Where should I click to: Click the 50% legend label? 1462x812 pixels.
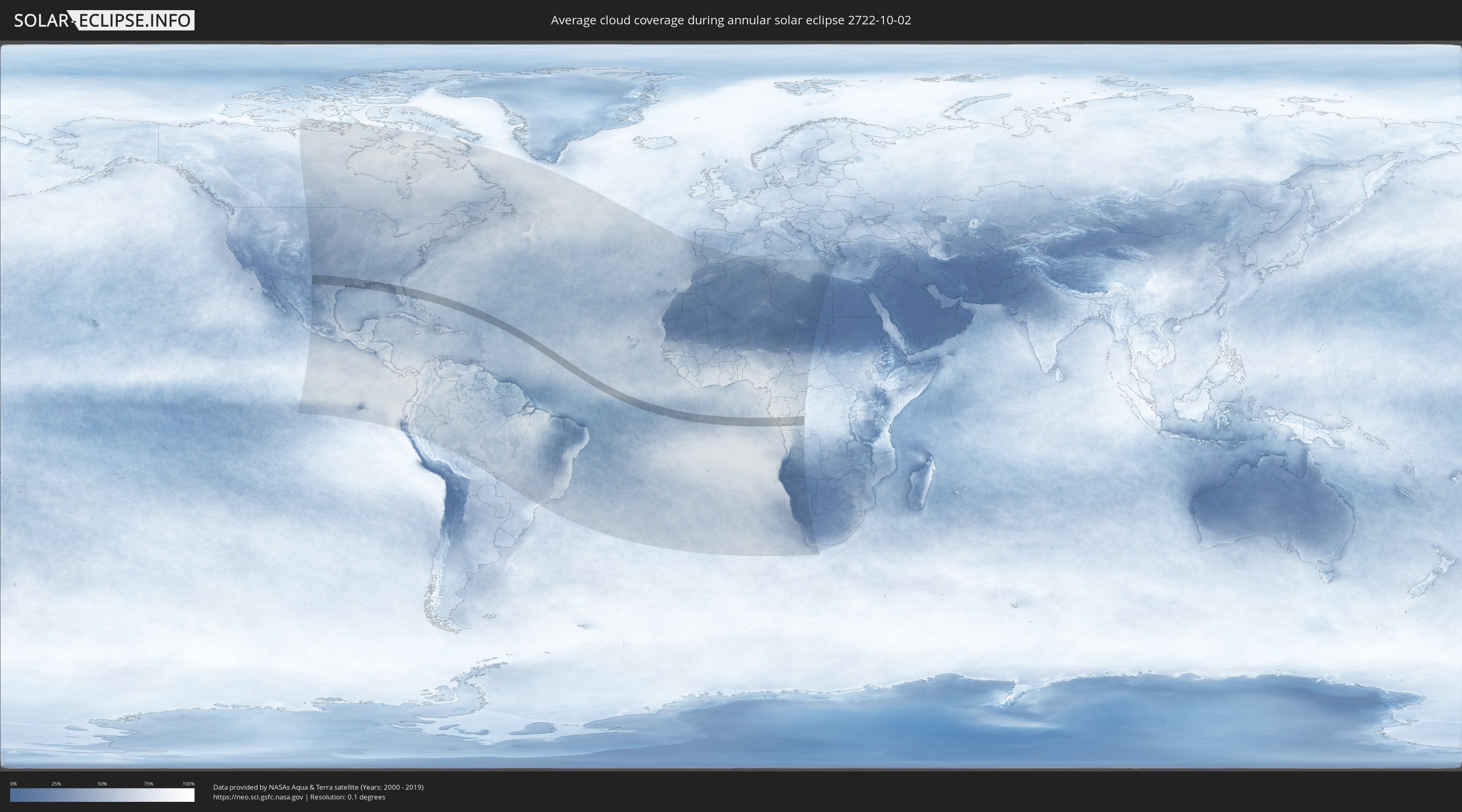[x=102, y=784]
